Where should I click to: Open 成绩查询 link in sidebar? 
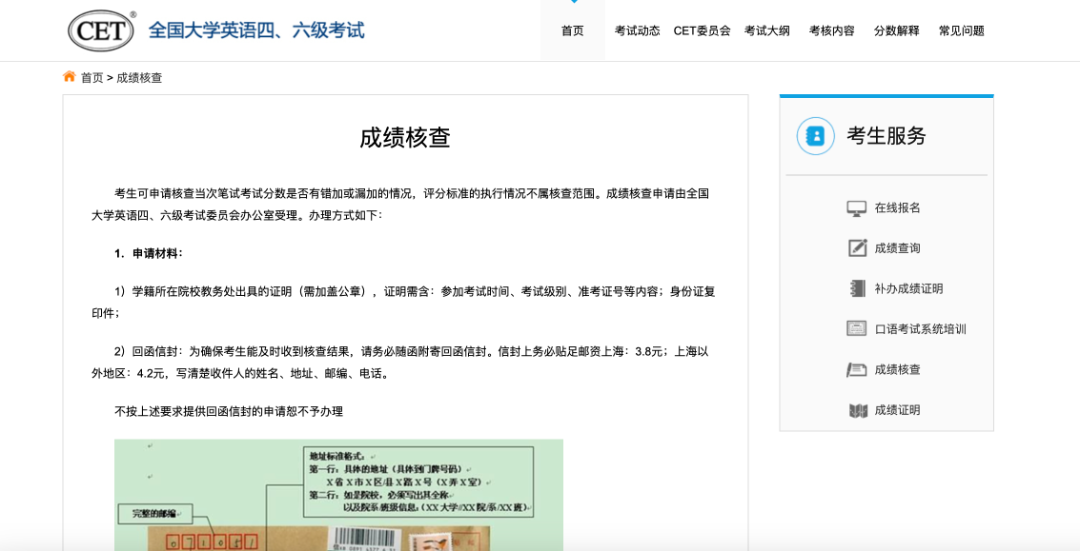[897, 248]
